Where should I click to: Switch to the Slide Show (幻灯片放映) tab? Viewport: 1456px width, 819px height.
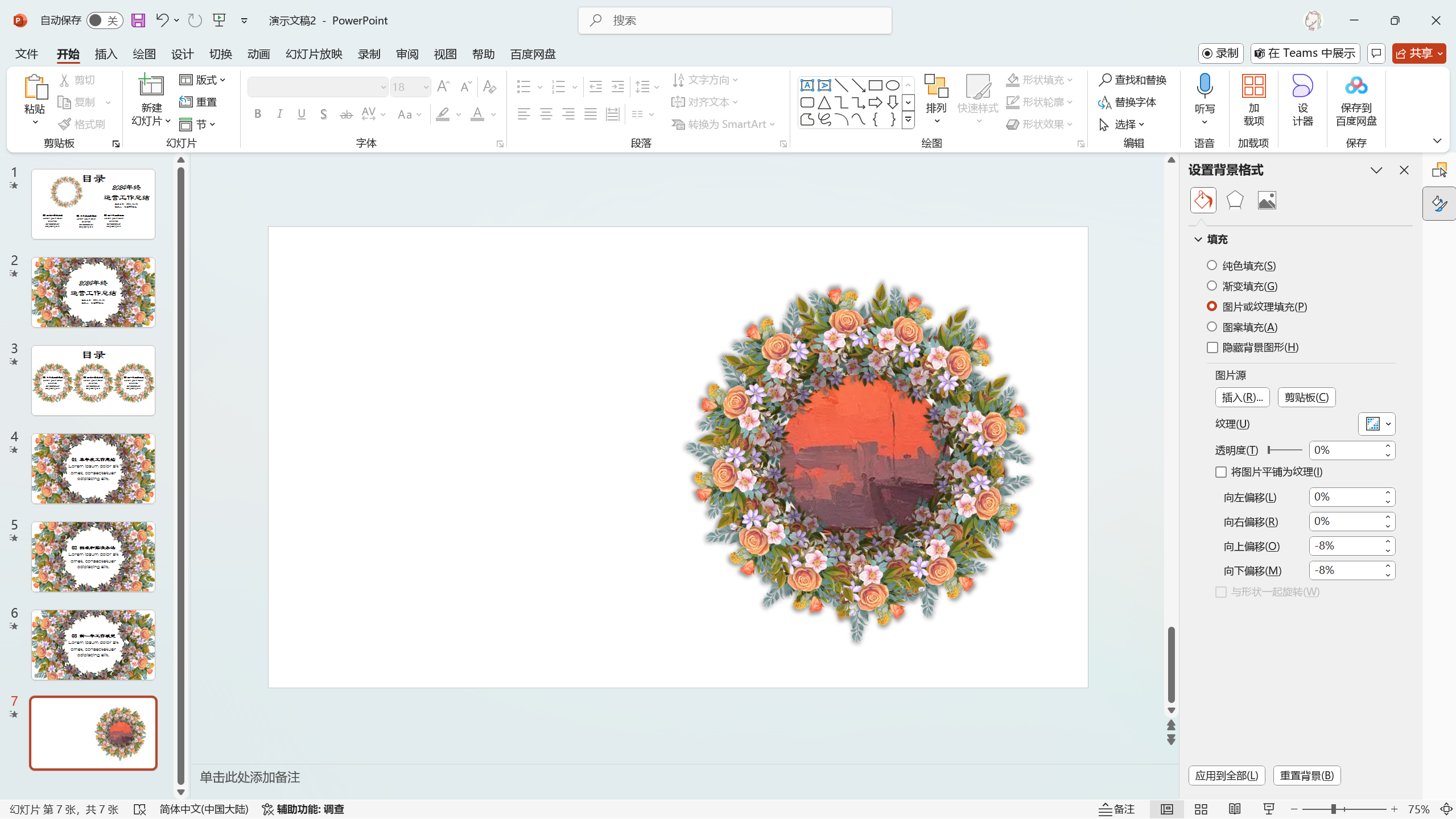tap(314, 54)
